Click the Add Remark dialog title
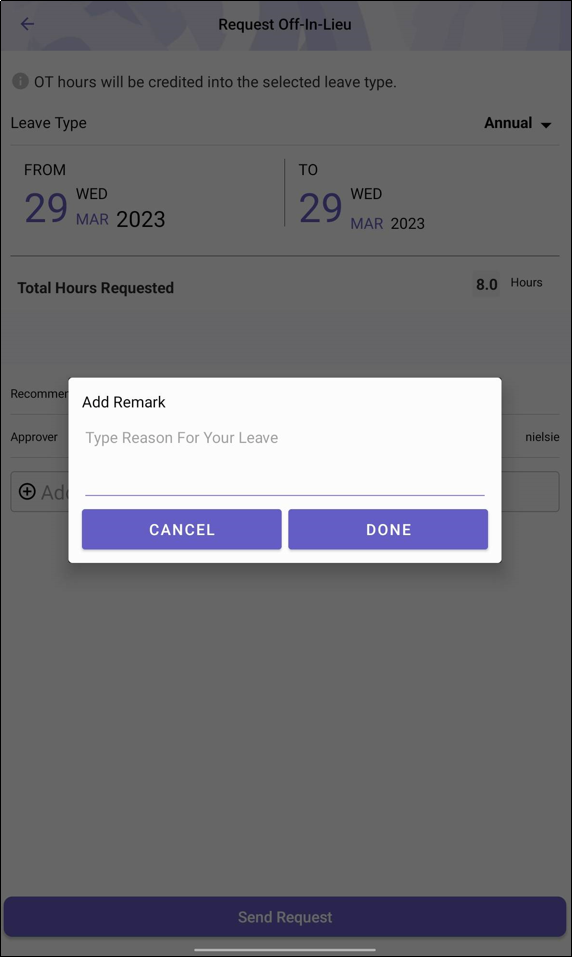 pos(124,402)
